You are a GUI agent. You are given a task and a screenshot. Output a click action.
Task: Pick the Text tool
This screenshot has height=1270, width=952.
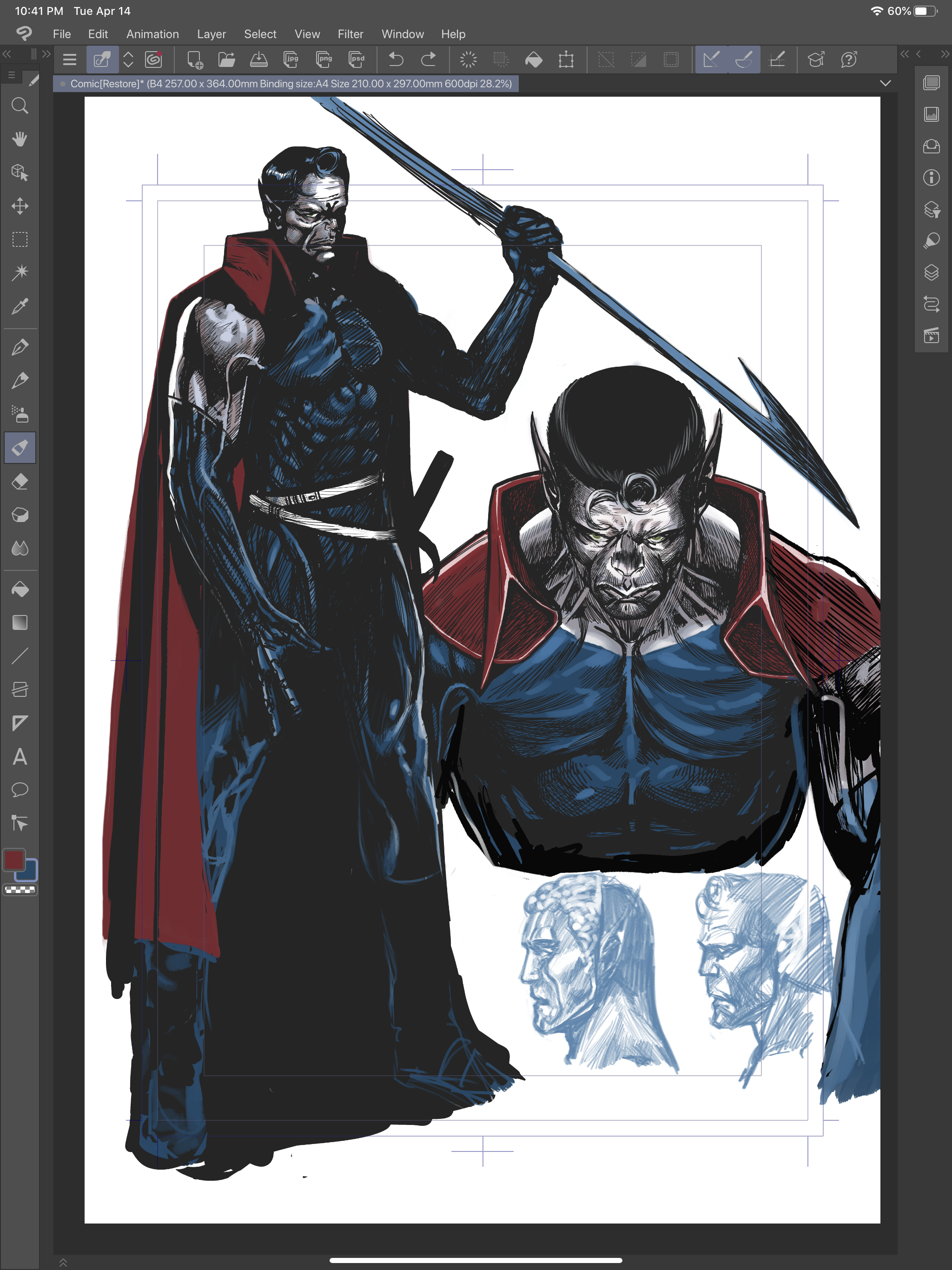coord(20,756)
